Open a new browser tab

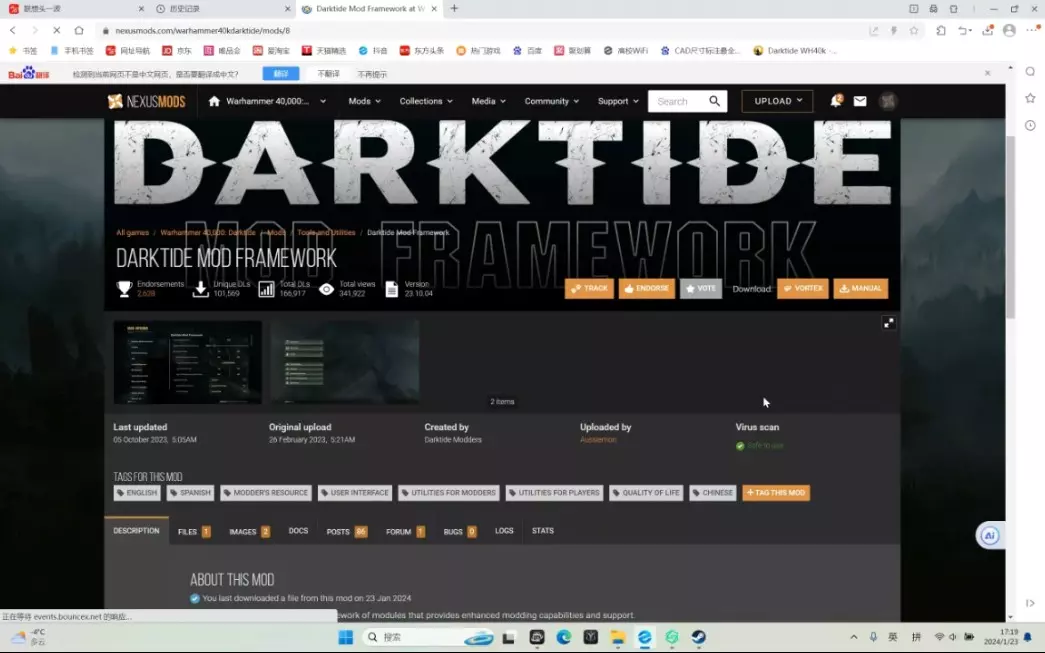click(454, 9)
